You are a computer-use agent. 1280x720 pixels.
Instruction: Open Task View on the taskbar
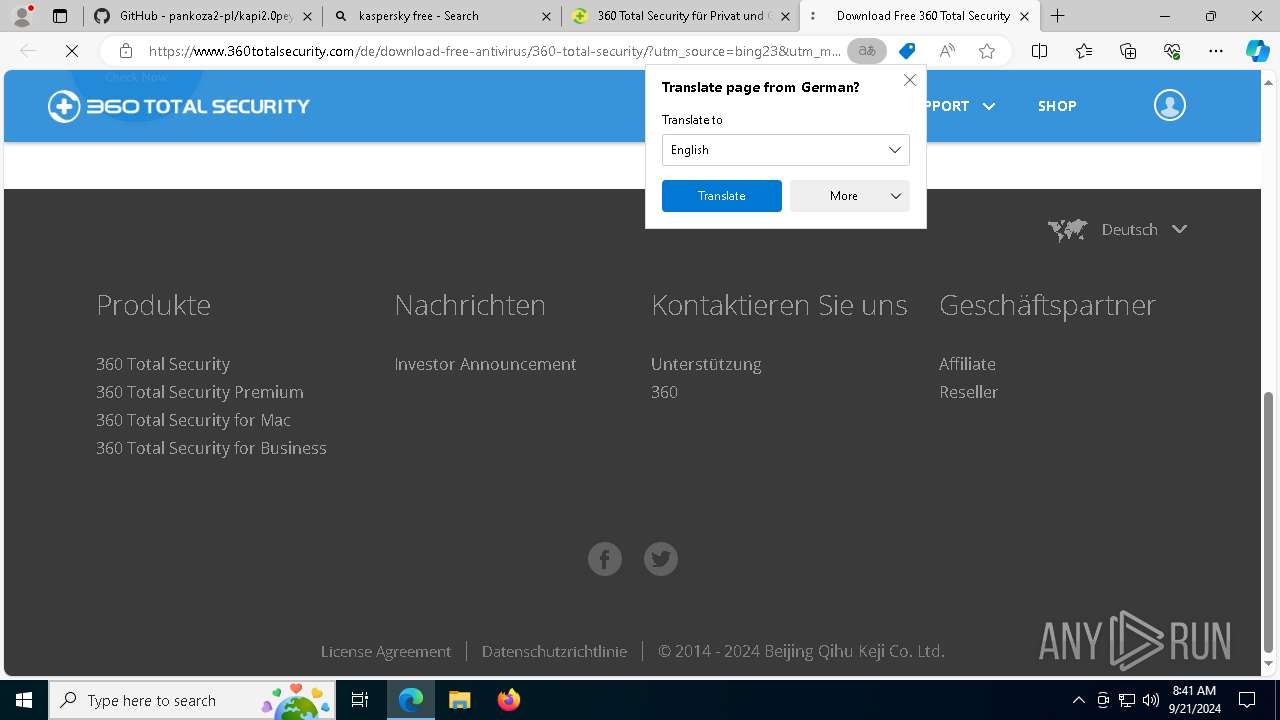(360, 700)
